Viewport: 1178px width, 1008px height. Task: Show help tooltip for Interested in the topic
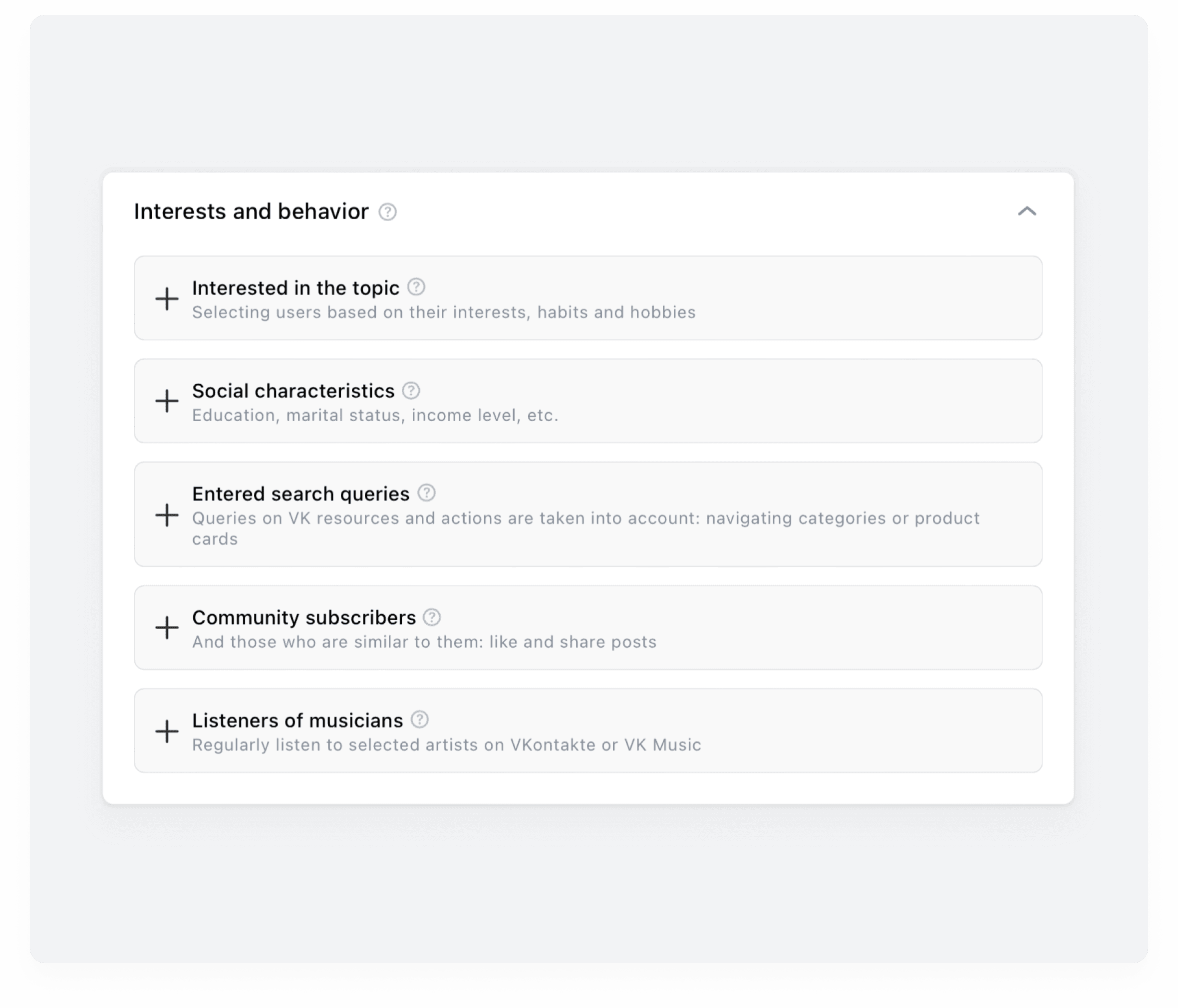416,287
